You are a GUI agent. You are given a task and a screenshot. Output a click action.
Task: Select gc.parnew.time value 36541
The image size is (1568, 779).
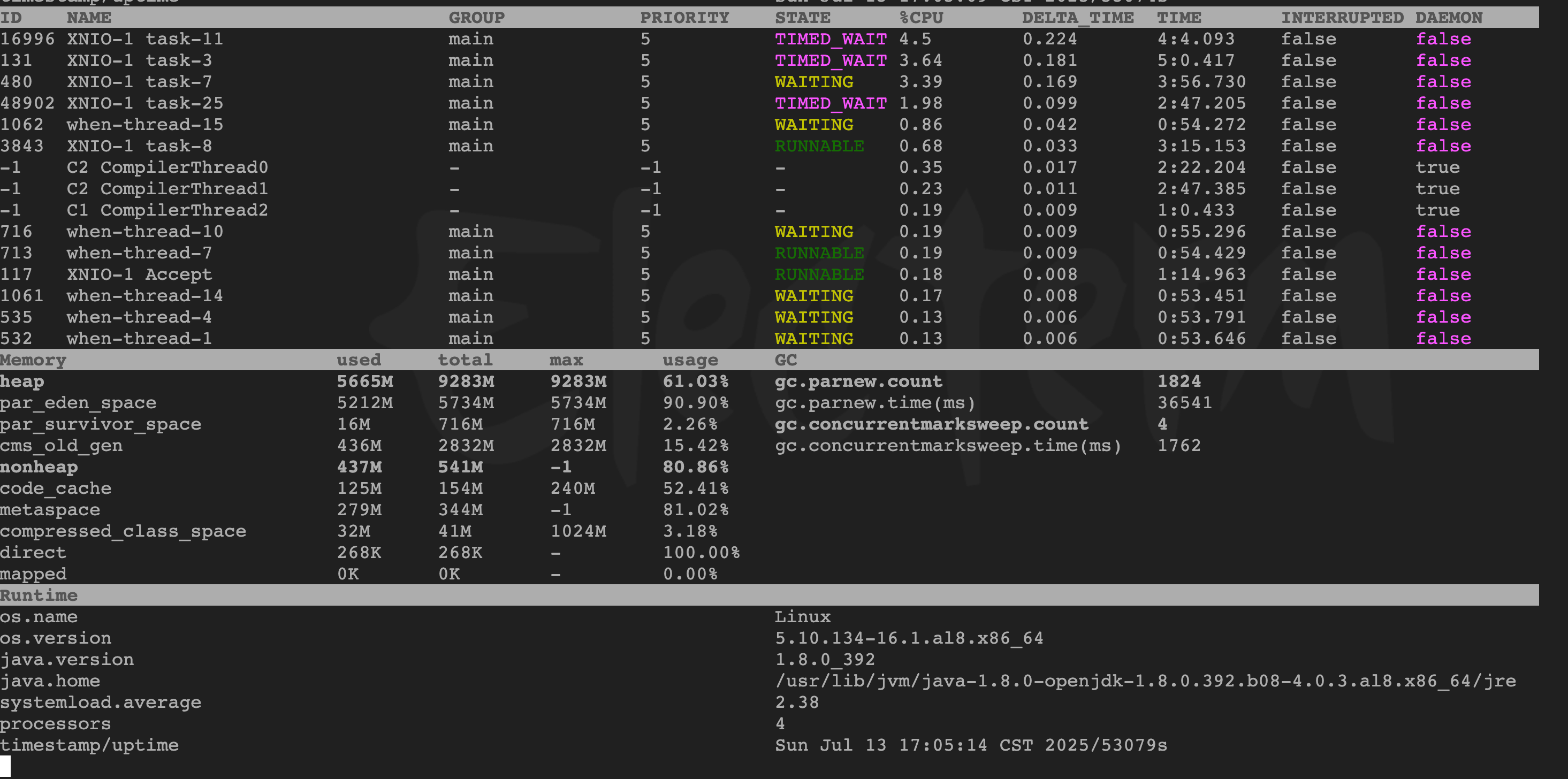click(x=1184, y=403)
